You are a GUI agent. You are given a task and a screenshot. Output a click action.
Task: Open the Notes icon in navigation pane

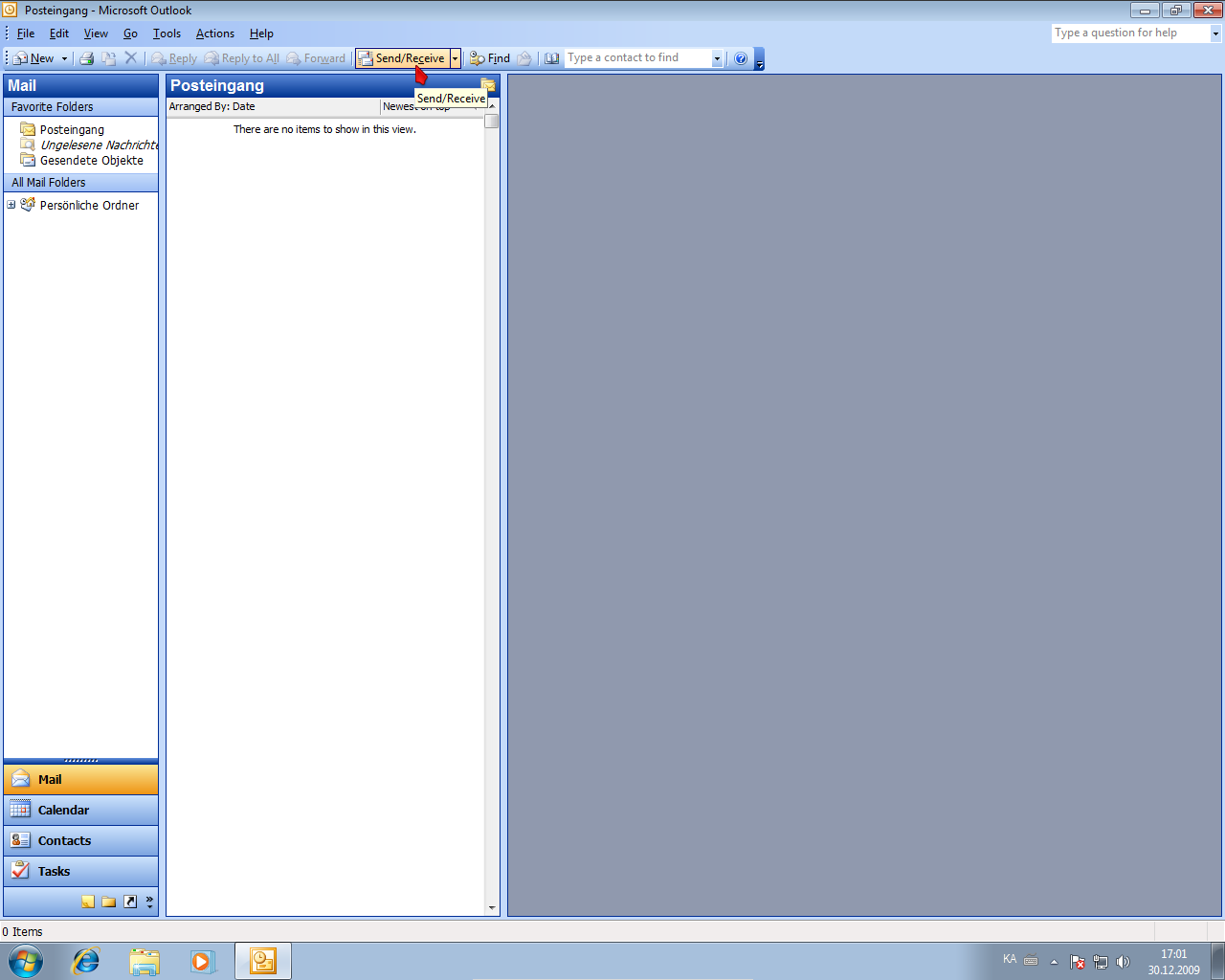pos(88,902)
